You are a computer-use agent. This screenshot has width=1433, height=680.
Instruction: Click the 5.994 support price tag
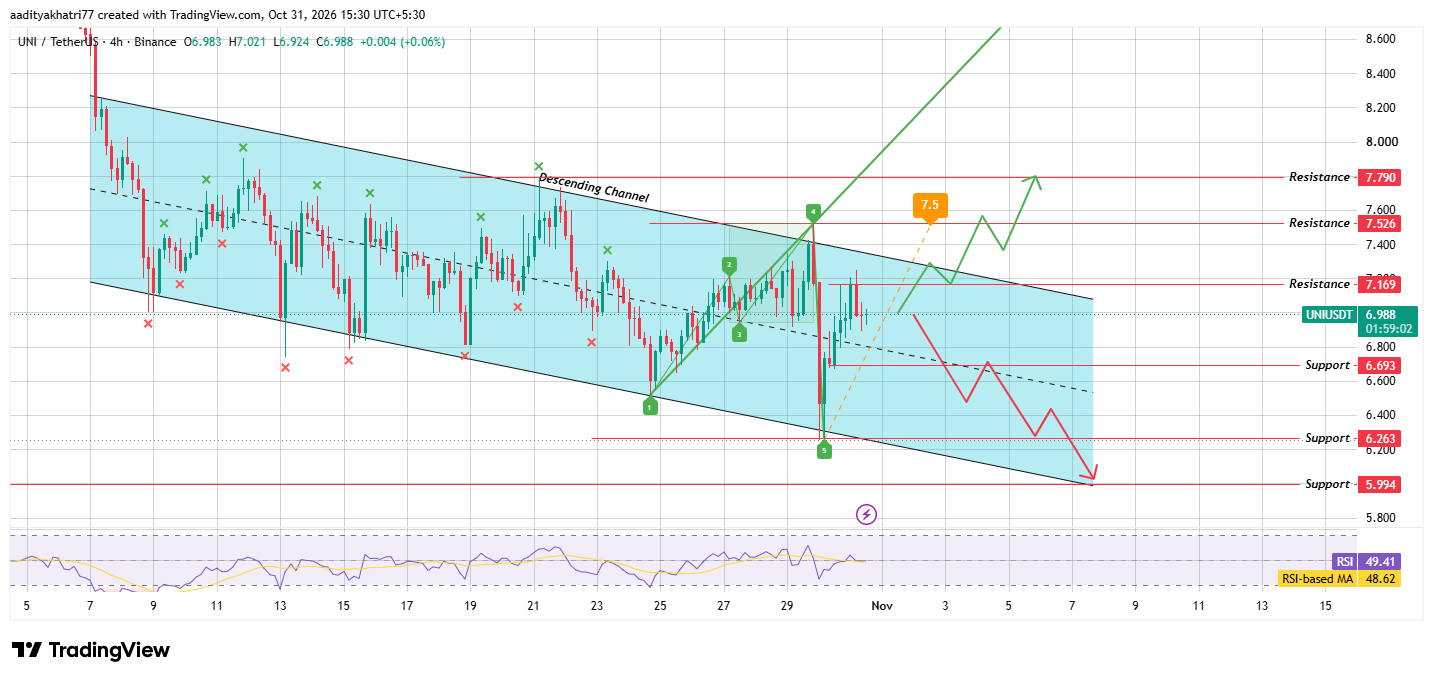(1378, 484)
